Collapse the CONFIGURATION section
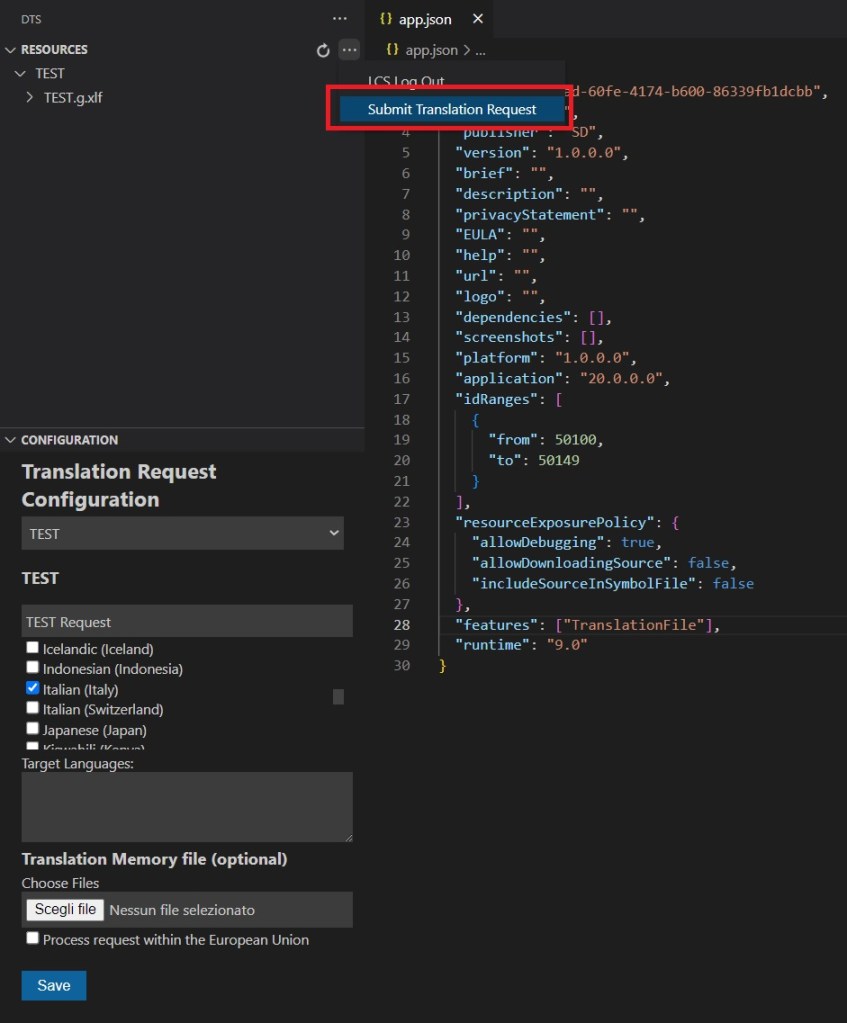 tap(11, 440)
